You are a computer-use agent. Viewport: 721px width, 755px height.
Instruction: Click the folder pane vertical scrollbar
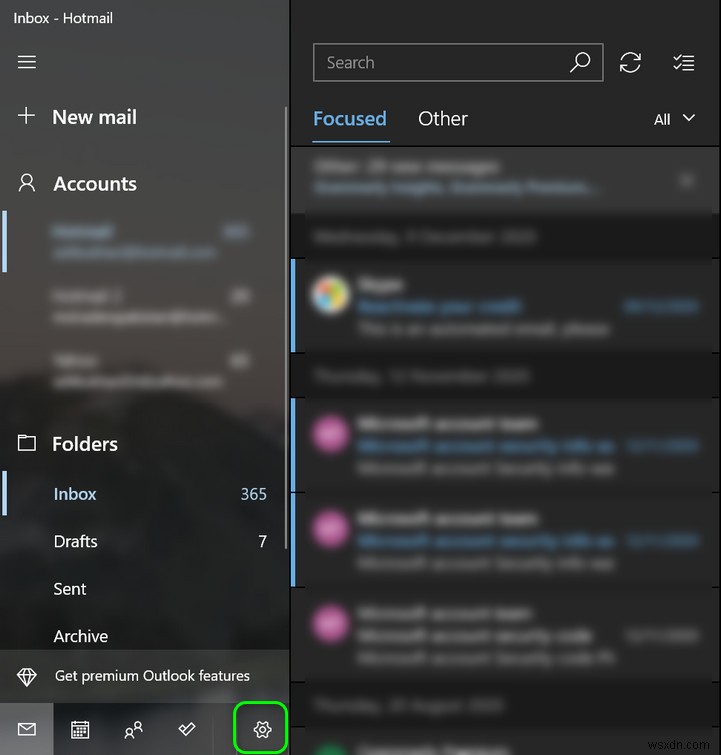tap(286, 327)
